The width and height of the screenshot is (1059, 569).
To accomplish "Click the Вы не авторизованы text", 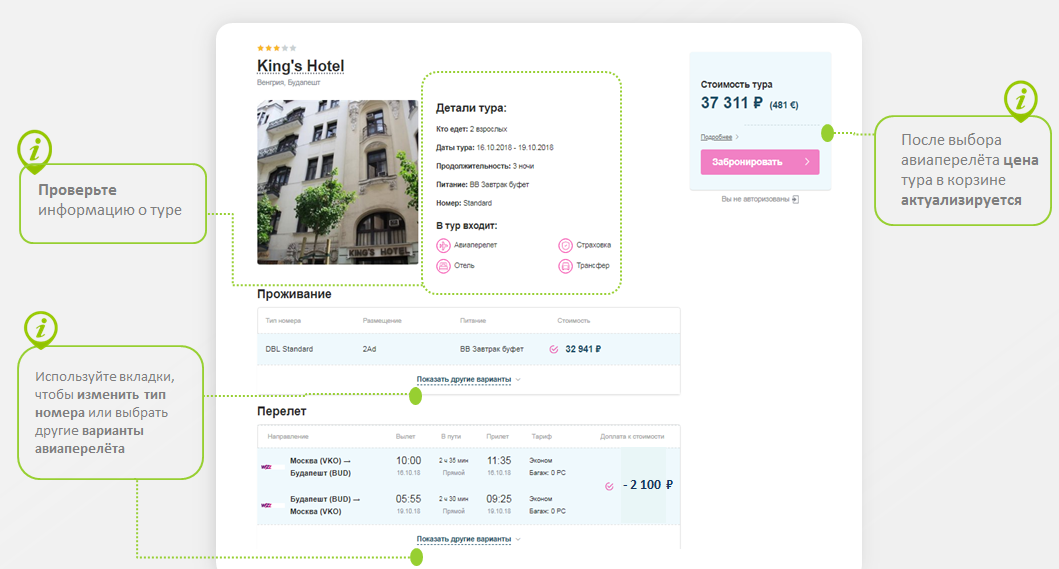I will pos(755,199).
